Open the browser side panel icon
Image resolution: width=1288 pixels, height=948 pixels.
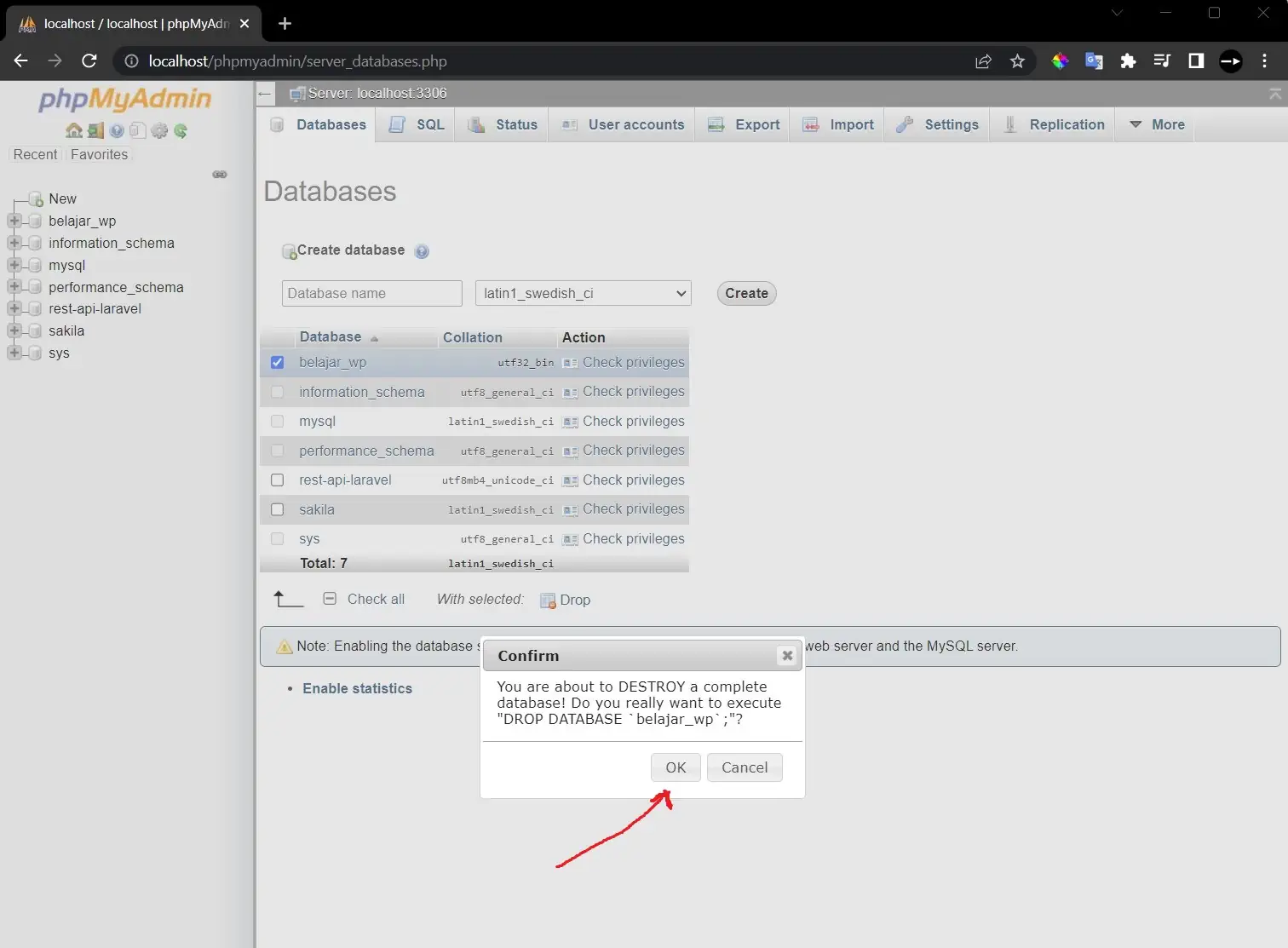[x=1196, y=61]
